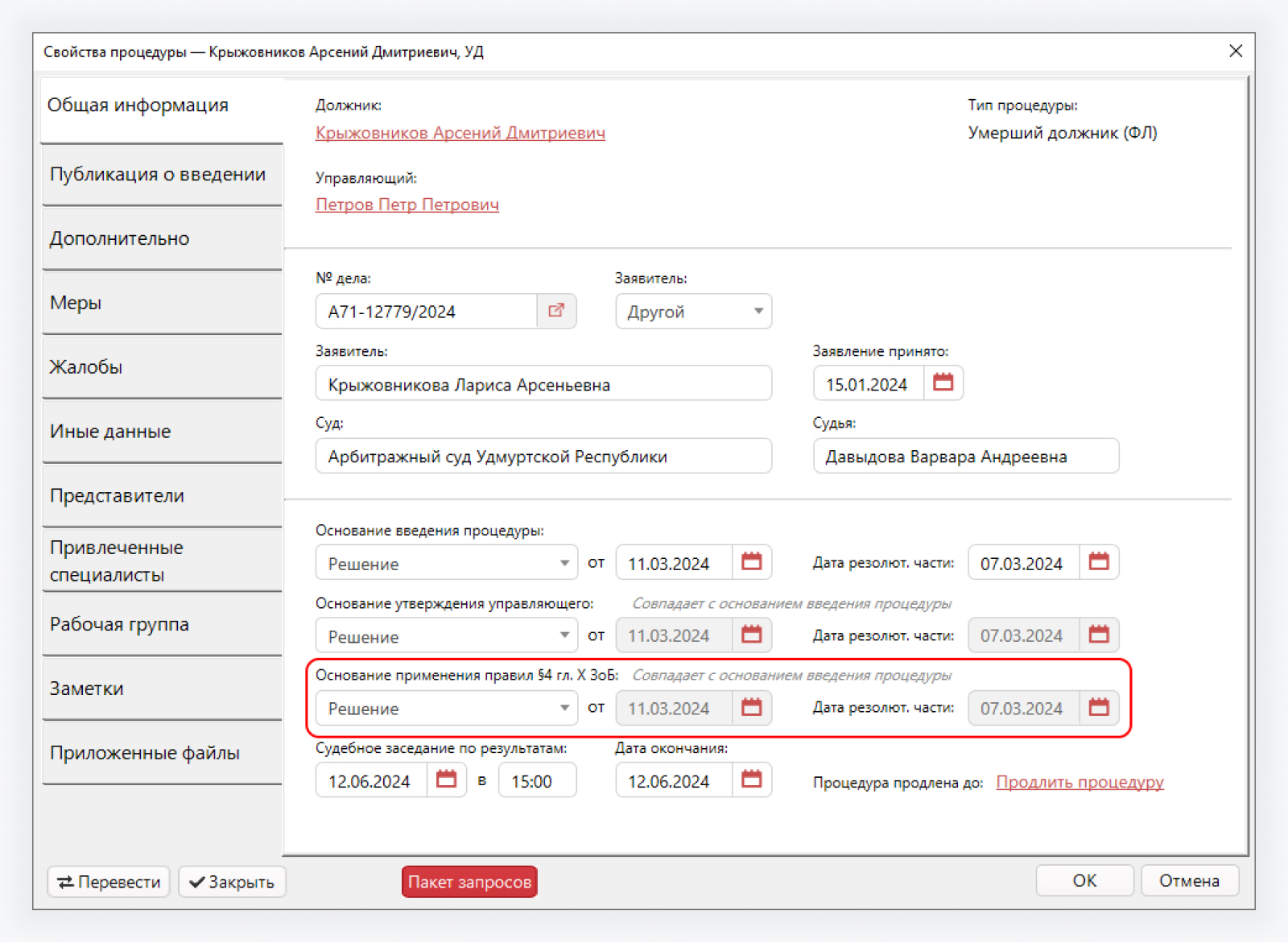
Task: Open manager link "Петров Петр Петрович"
Action: coord(407,205)
